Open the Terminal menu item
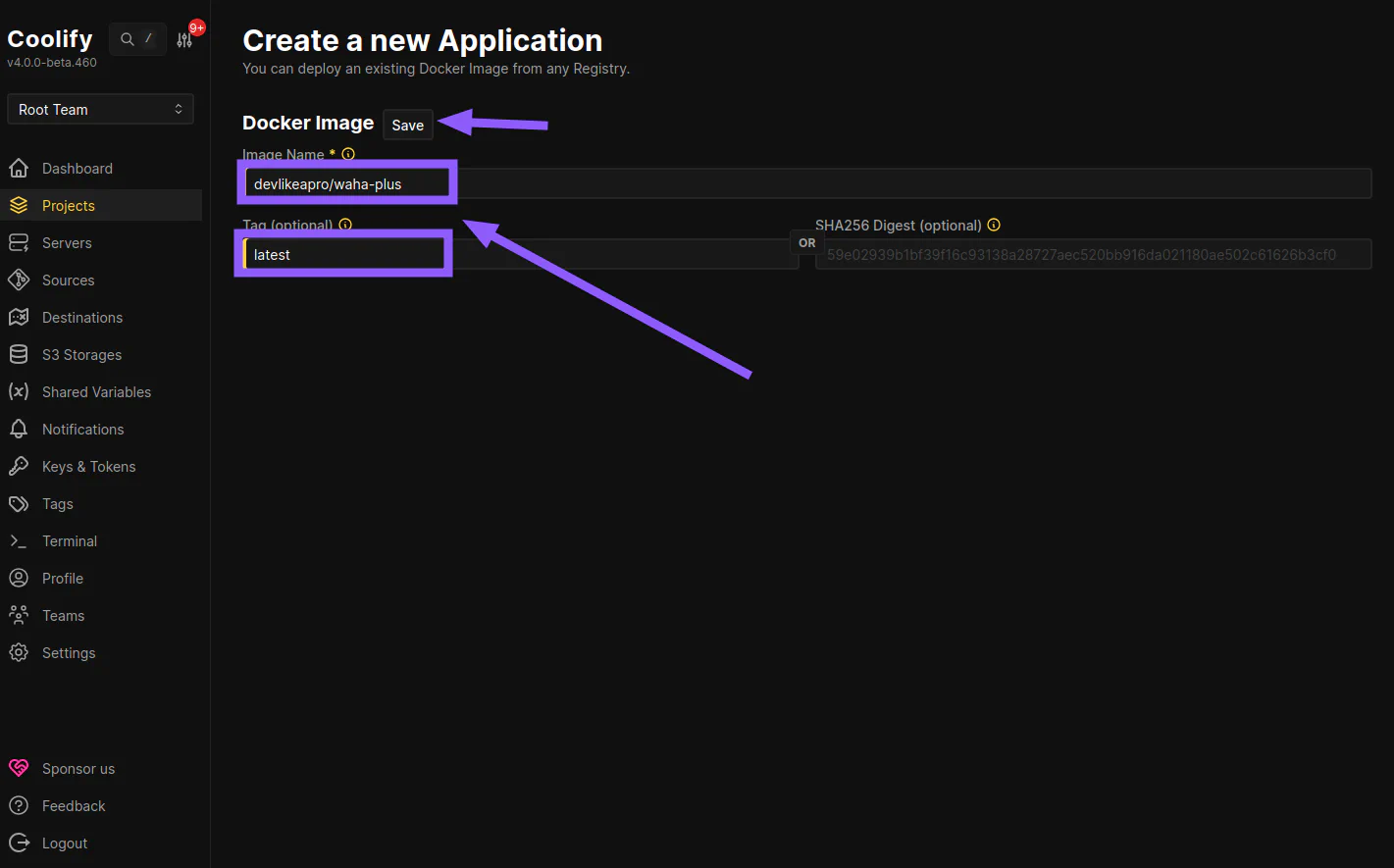This screenshot has height=868, width=1394. 70,541
